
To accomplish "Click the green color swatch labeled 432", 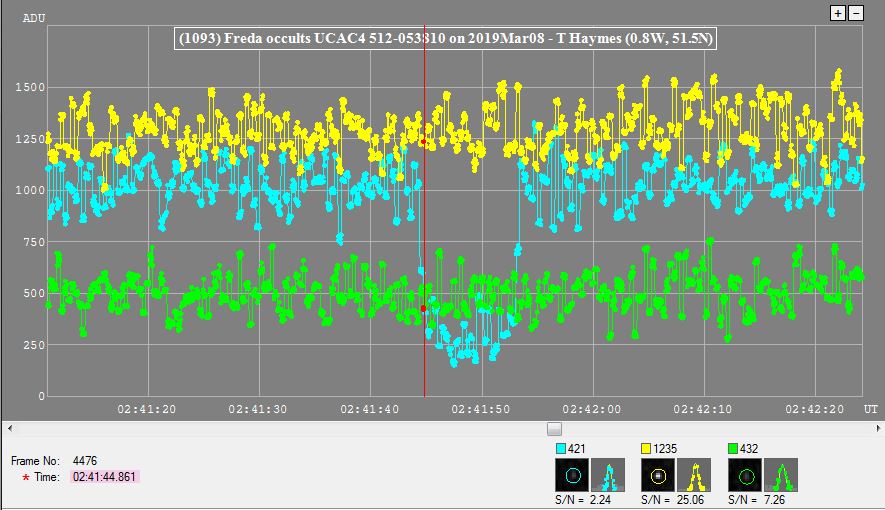I will (732, 450).
